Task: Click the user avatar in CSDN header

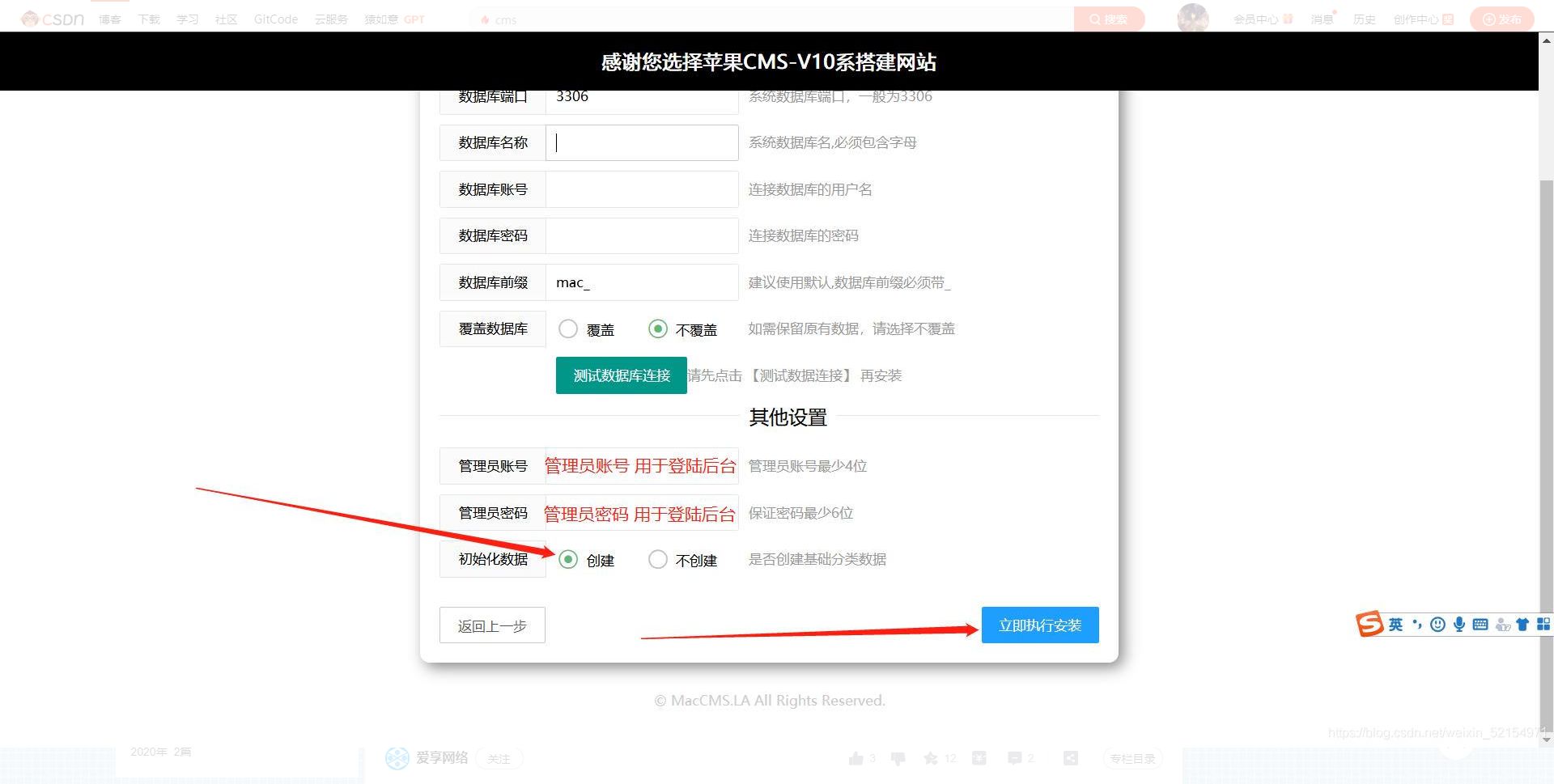Action: (1193, 19)
